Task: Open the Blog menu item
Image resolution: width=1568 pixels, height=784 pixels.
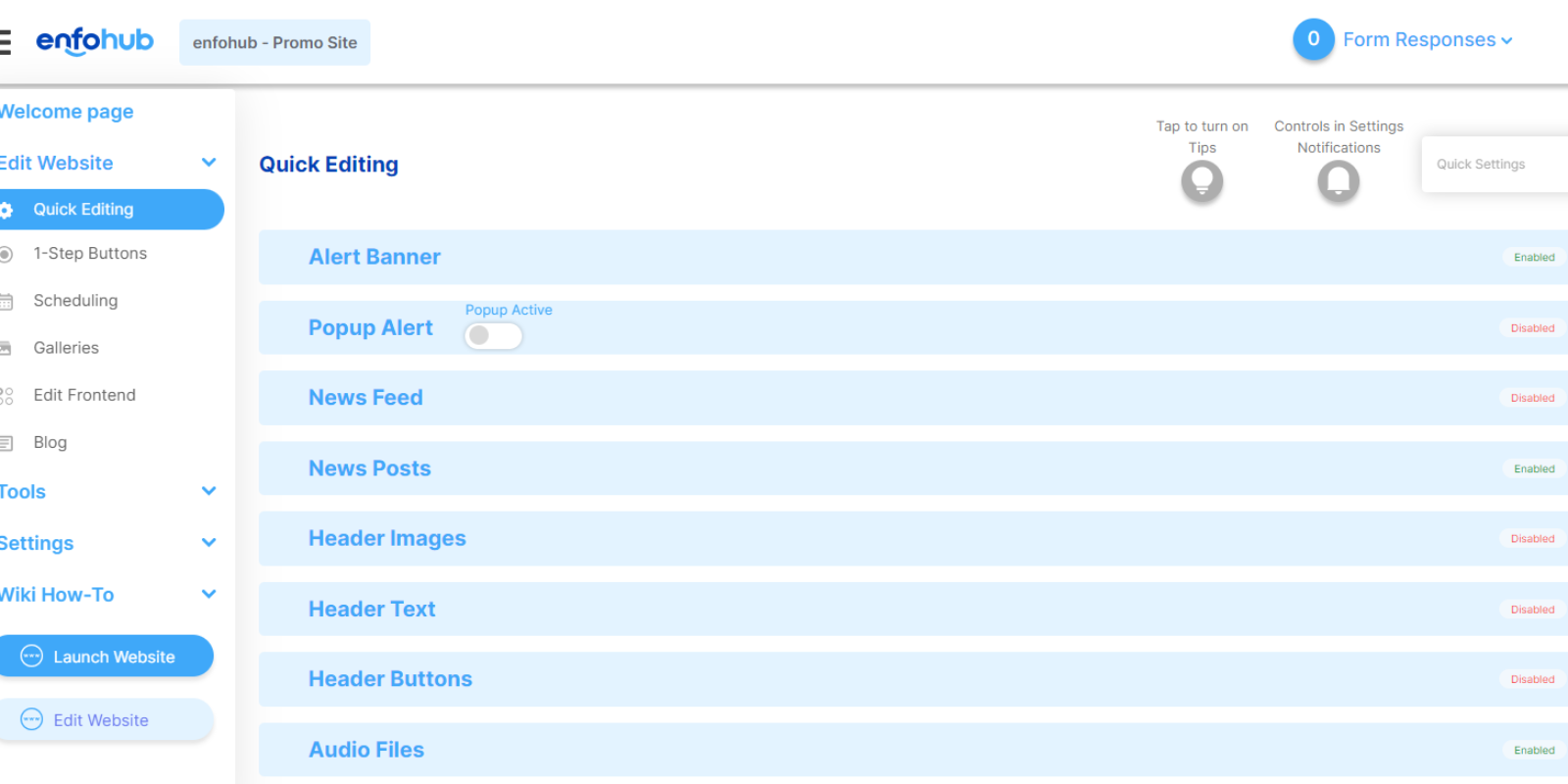Action: pyautogui.click(x=50, y=442)
